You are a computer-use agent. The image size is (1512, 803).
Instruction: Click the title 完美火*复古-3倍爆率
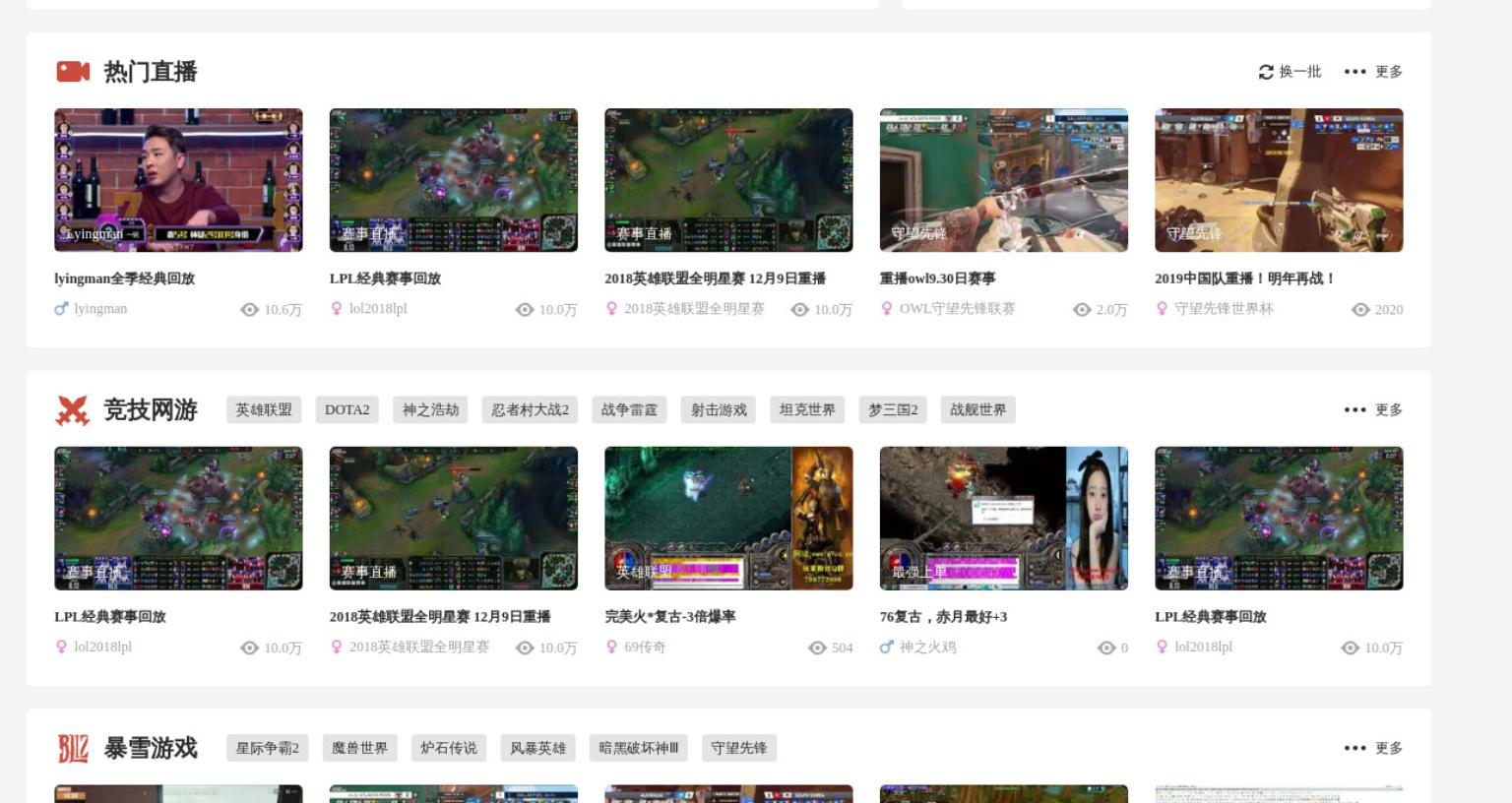(670, 617)
